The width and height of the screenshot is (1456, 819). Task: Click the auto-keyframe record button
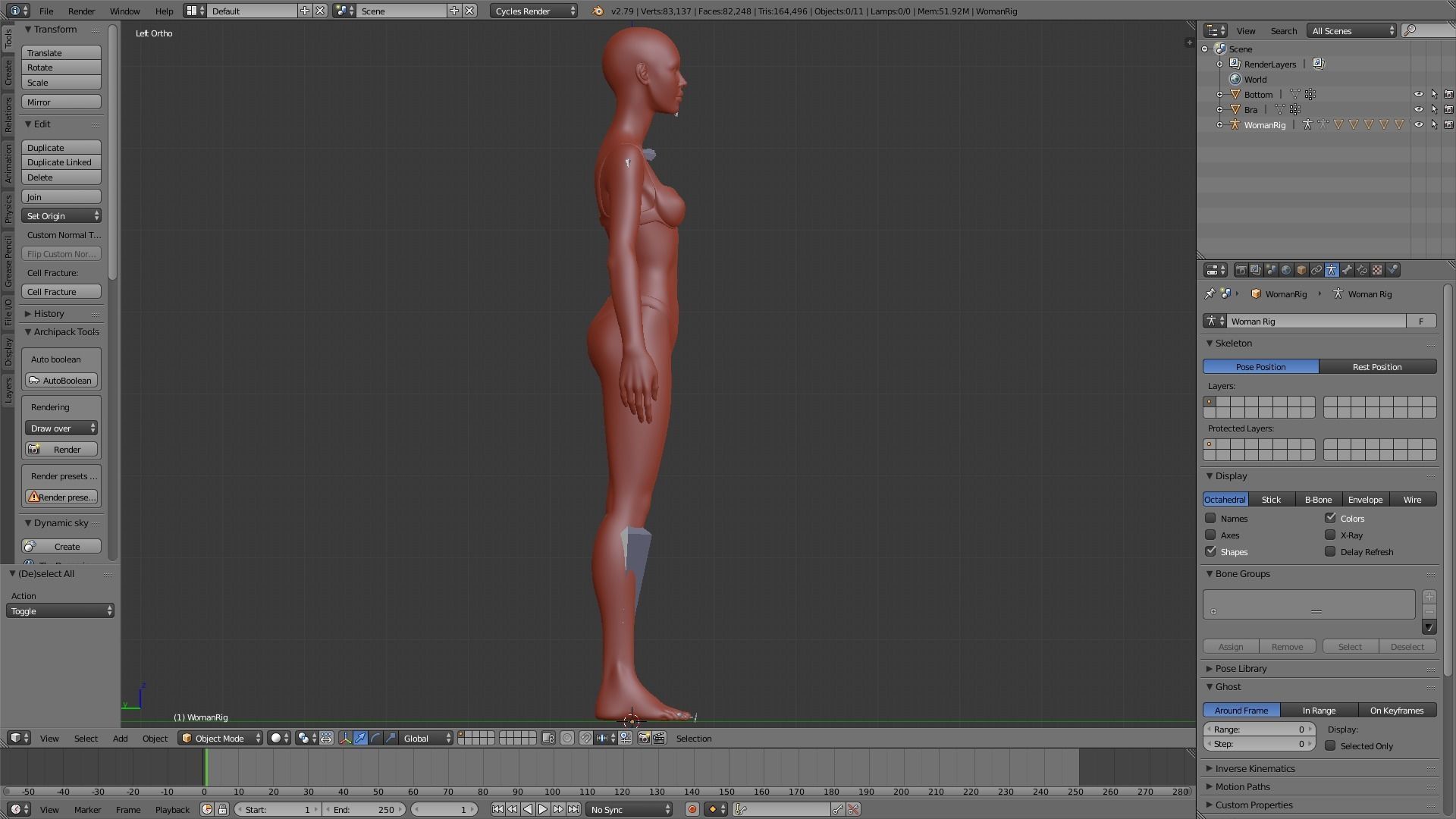click(692, 810)
